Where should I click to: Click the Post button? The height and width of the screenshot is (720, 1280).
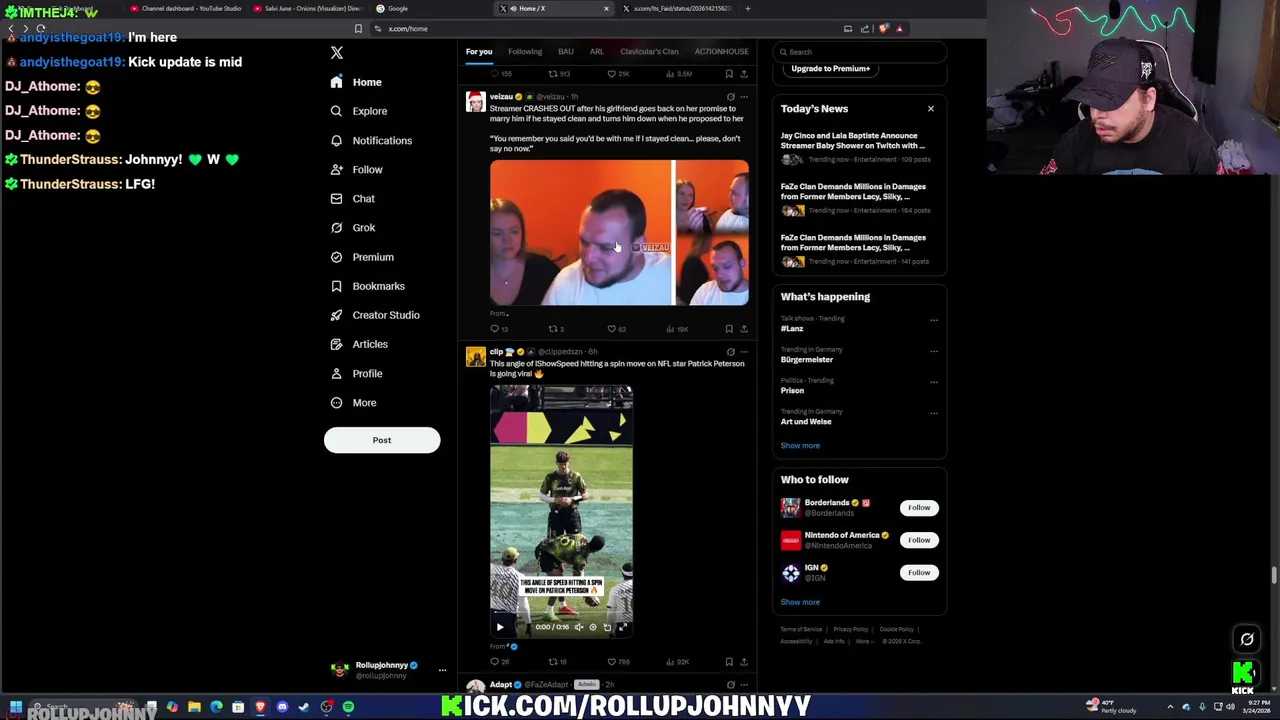click(x=382, y=440)
